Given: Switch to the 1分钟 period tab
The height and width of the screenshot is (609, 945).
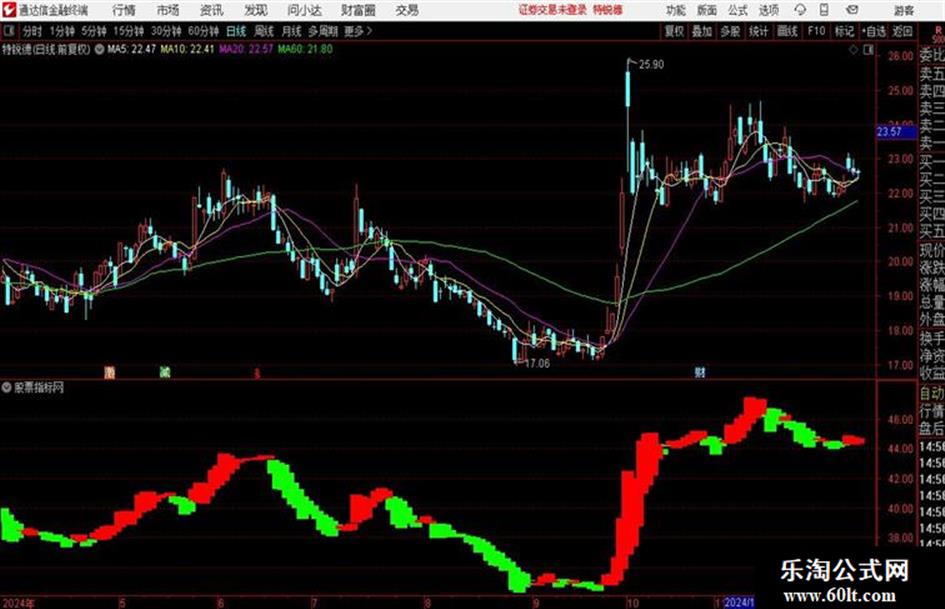Looking at the screenshot, I should coord(61,31).
